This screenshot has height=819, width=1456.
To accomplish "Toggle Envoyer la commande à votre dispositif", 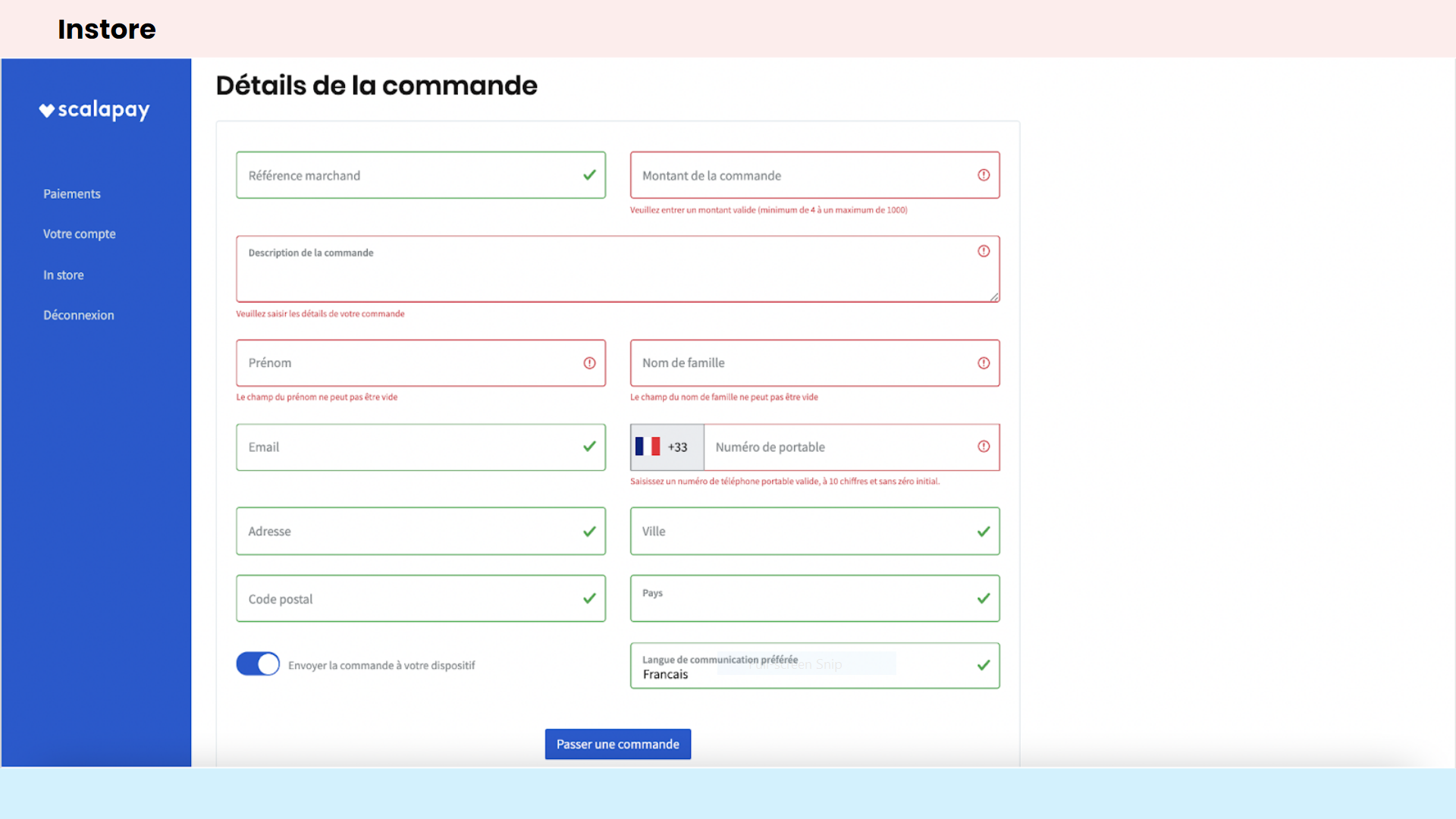I will click(258, 664).
